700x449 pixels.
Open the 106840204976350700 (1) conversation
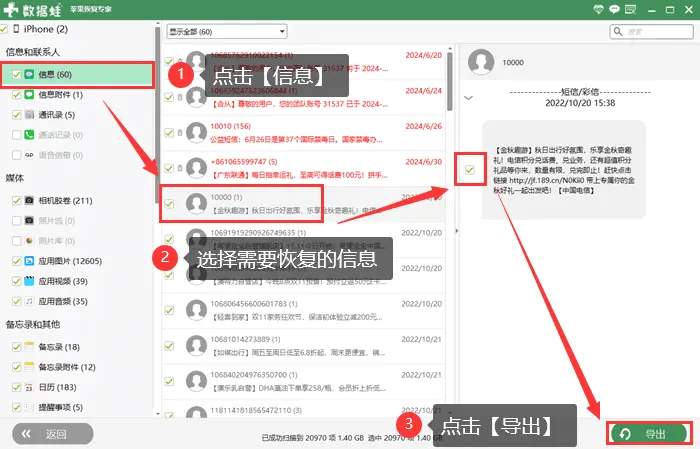coord(304,382)
